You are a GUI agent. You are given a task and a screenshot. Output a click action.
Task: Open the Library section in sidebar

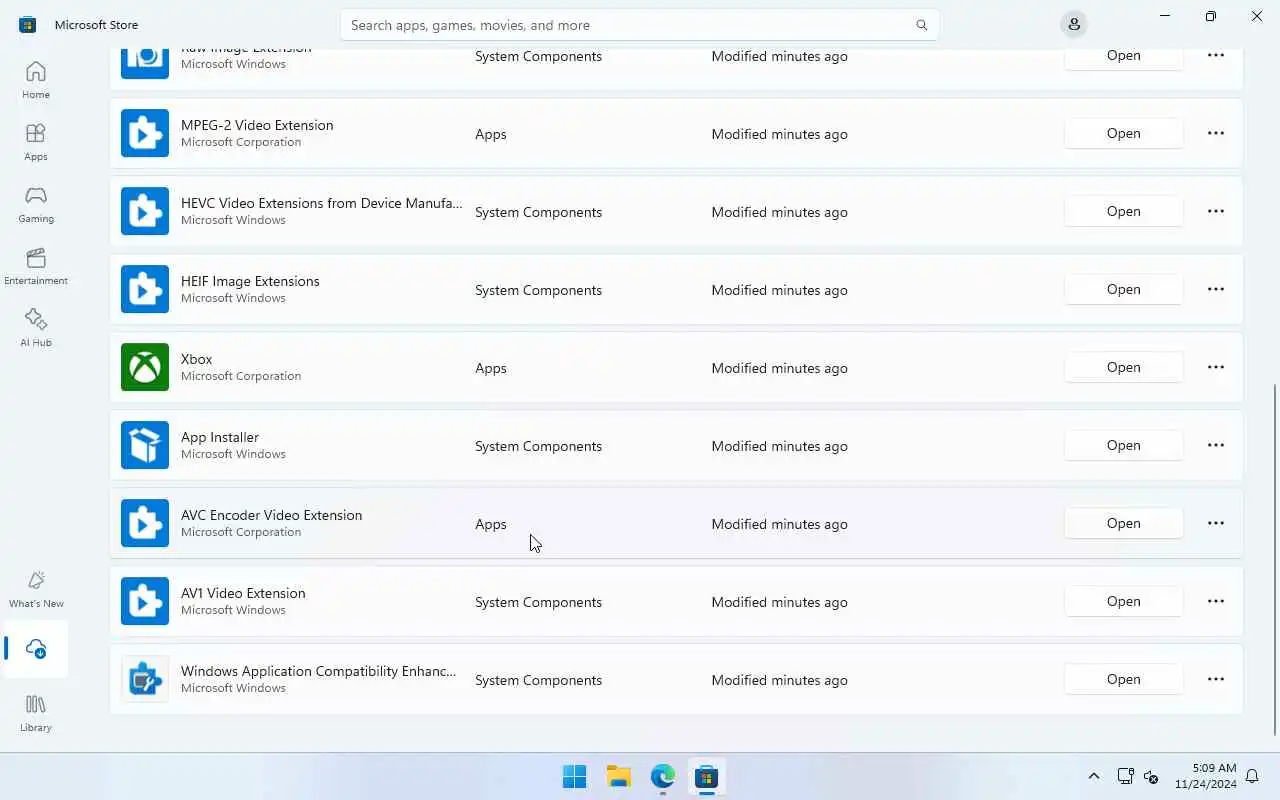36,713
